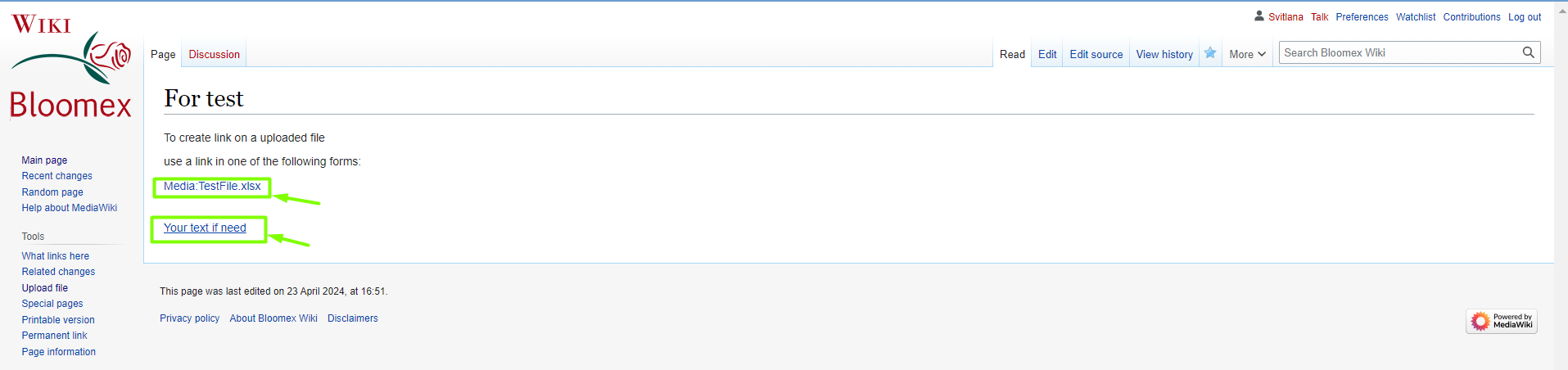Open What links here tool

pyautogui.click(x=56, y=256)
